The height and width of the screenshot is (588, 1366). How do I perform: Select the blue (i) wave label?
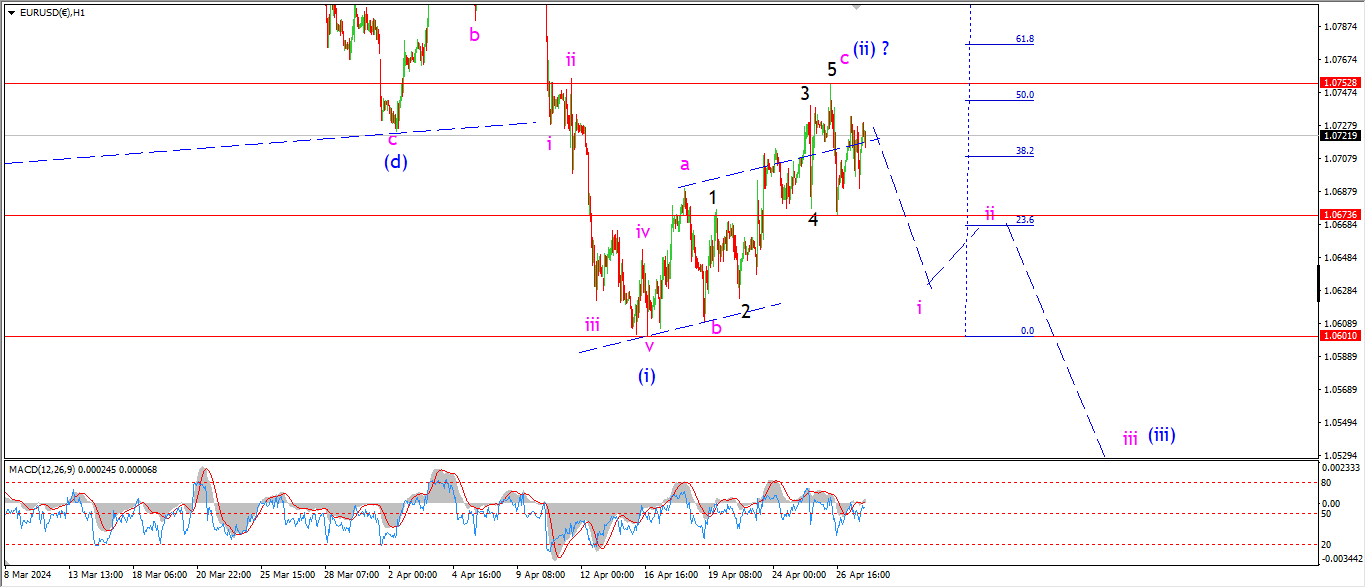click(647, 376)
